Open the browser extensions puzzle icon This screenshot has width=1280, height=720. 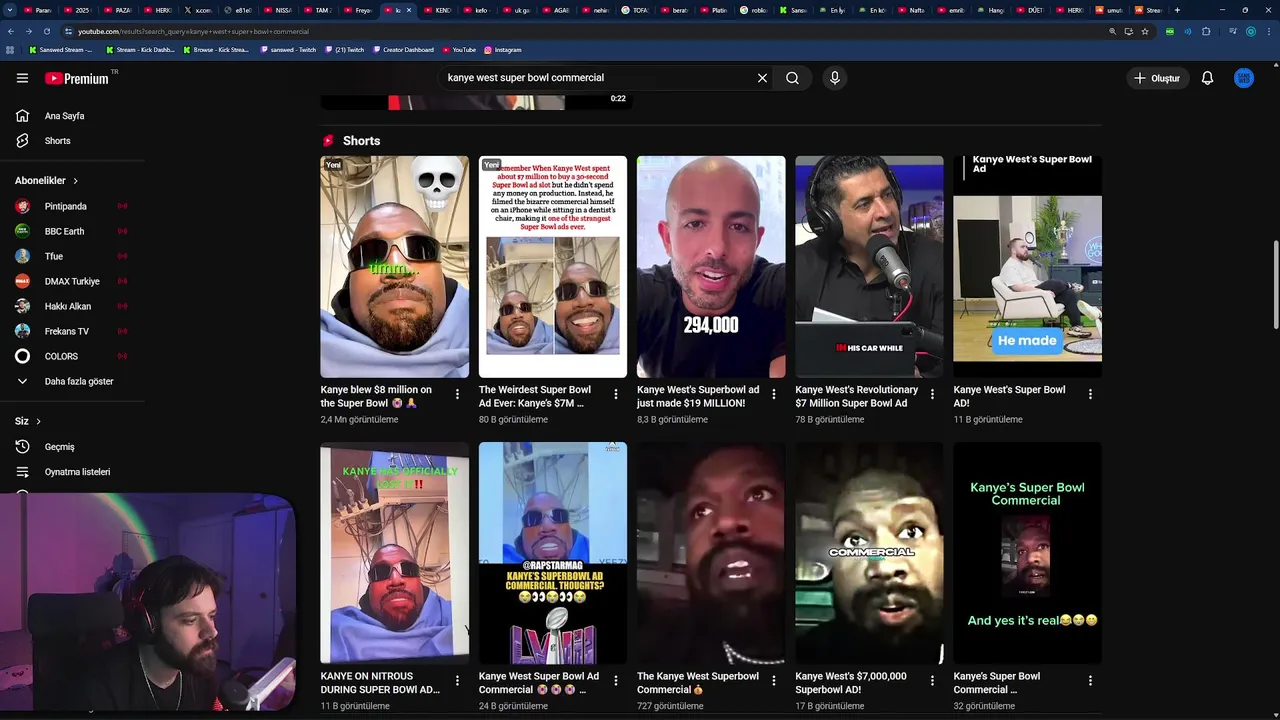click(1206, 31)
